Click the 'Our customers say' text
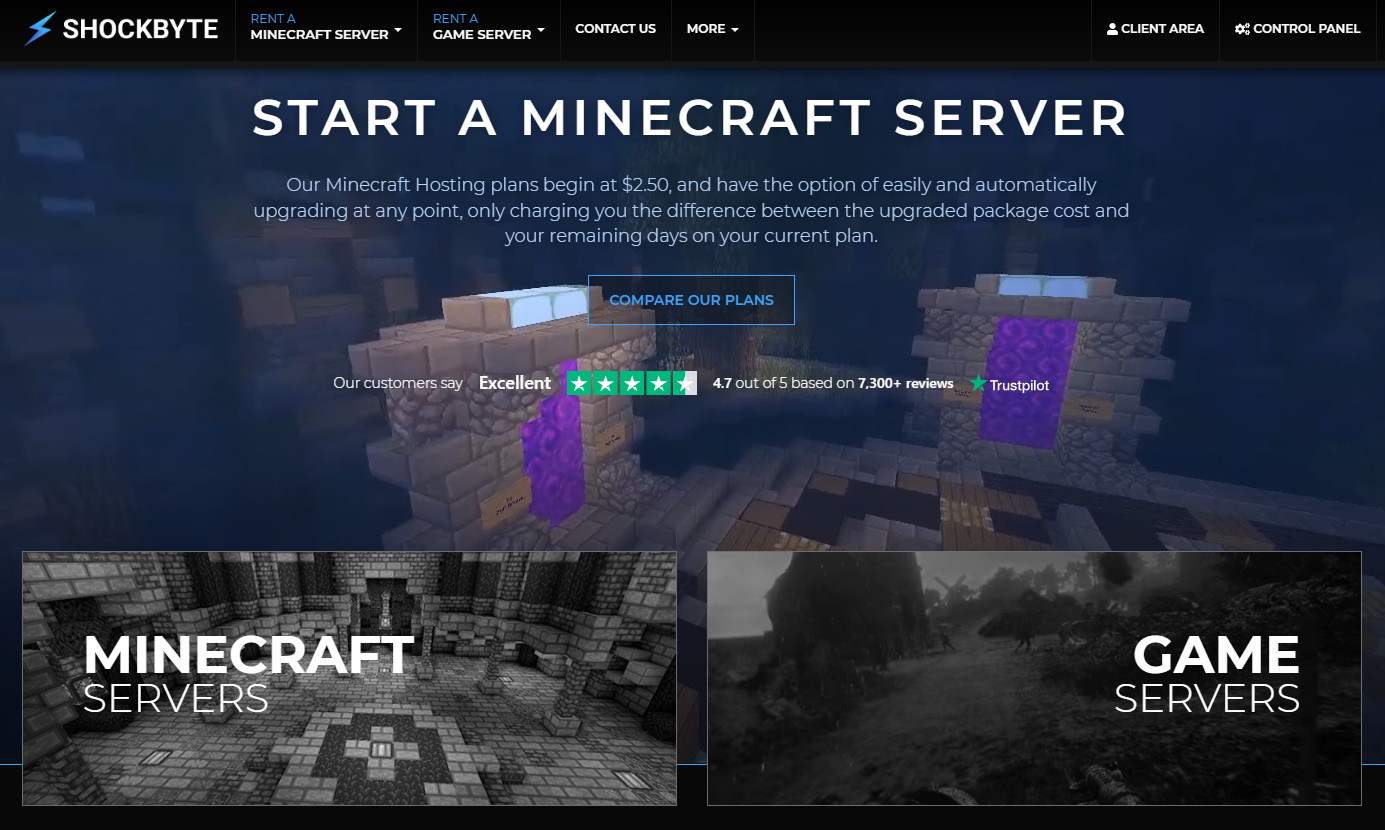The image size is (1385, 830). pos(398,383)
